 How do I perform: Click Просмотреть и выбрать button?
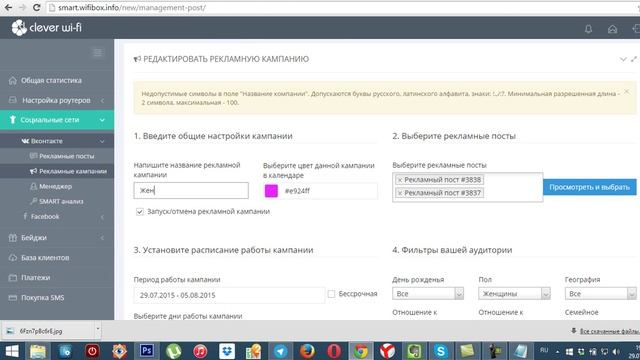pyautogui.click(x=589, y=187)
